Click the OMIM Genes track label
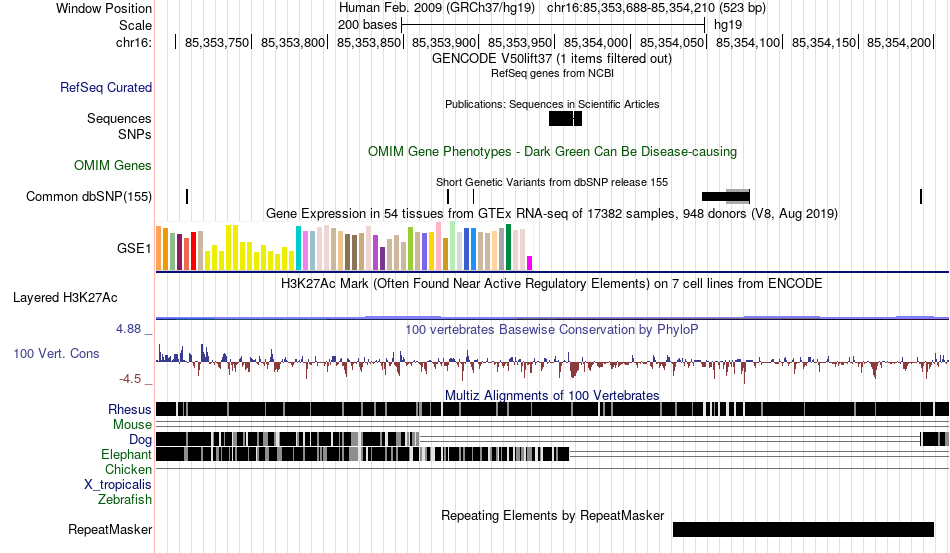 coord(113,165)
